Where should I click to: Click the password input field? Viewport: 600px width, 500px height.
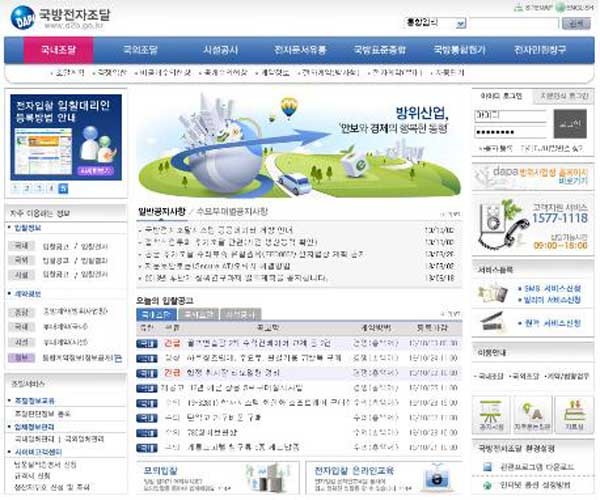tap(510, 131)
